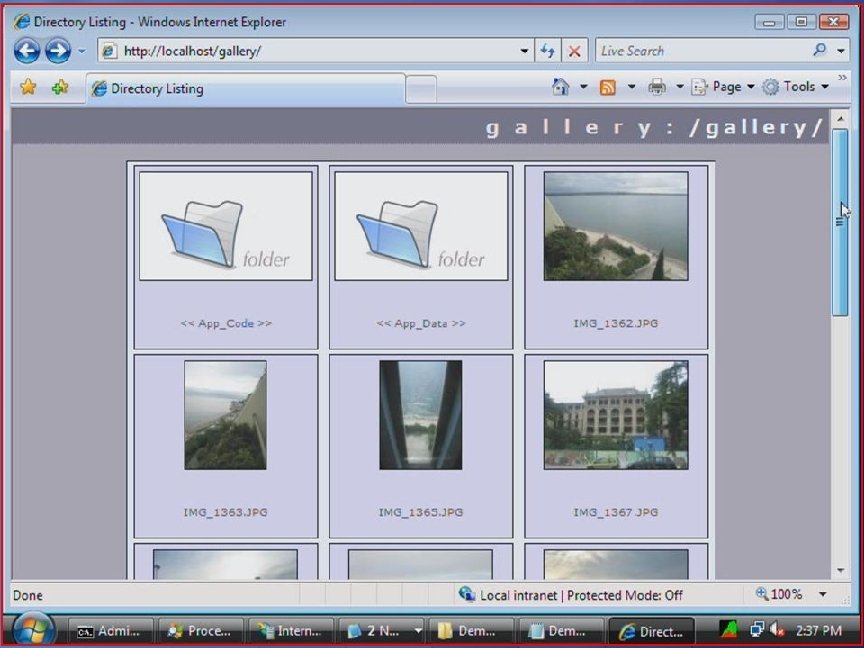Open the IMG_1363.JPG thumbnail

click(225, 415)
